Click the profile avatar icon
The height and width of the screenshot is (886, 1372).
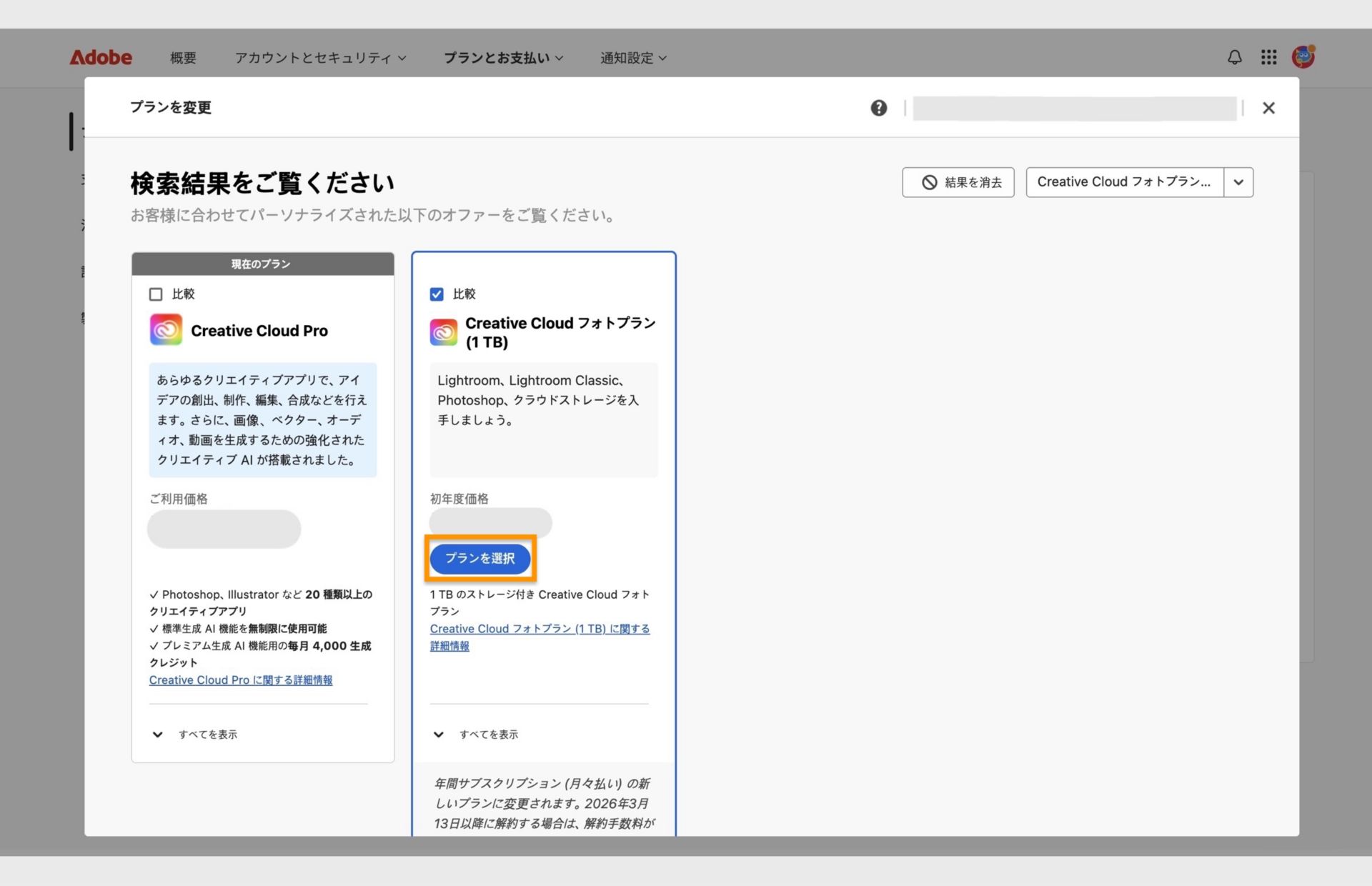[1303, 57]
